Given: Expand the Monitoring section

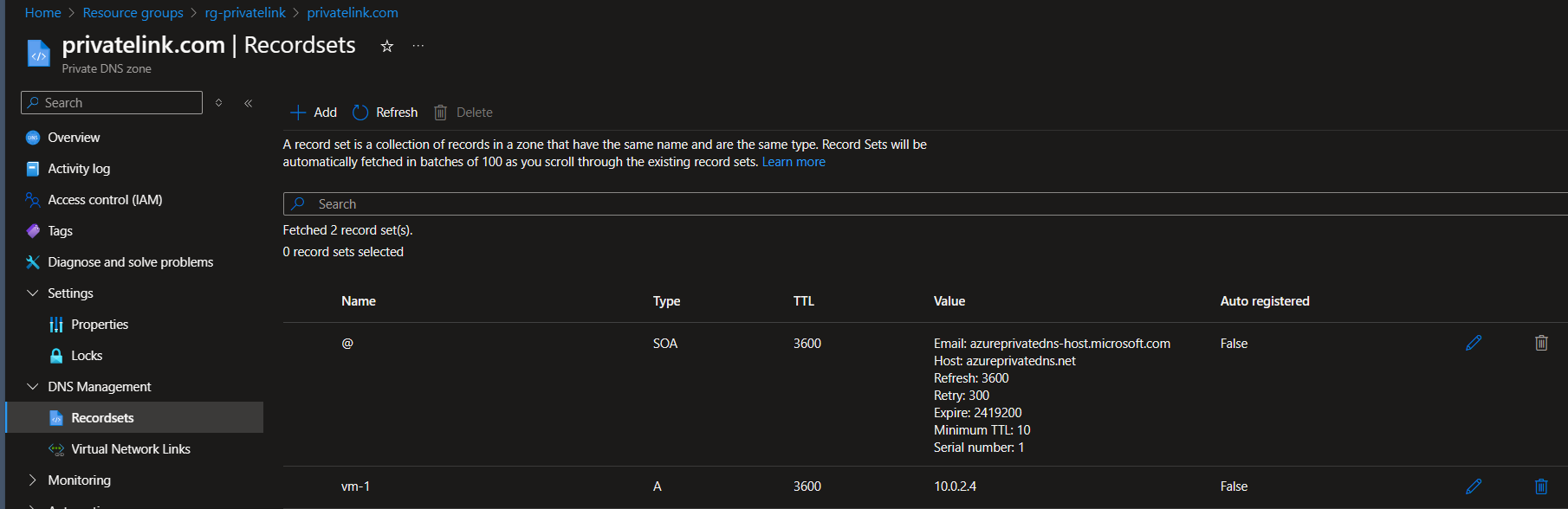Looking at the screenshot, I should tap(33, 480).
